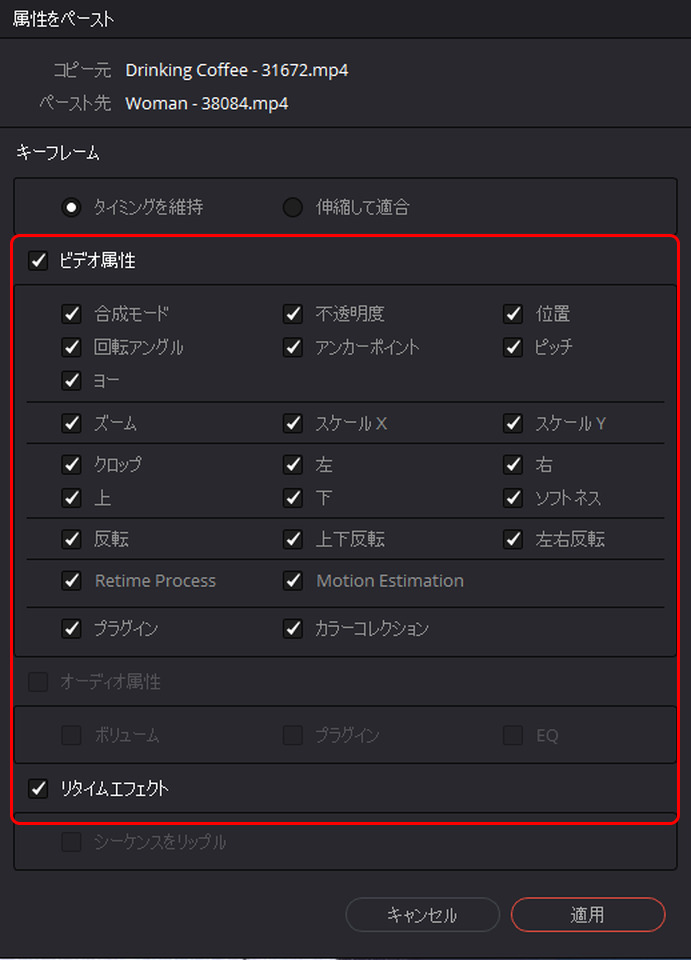Disable the クロップ checkbox

click(x=72, y=465)
